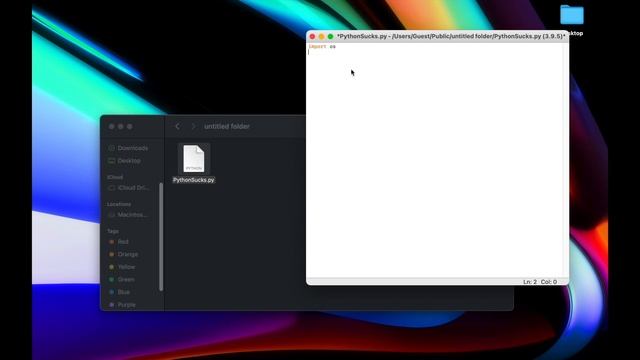Click the PythonSucks.py file name label
Viewport: 640px width, 360px height.
click(193, 180)
